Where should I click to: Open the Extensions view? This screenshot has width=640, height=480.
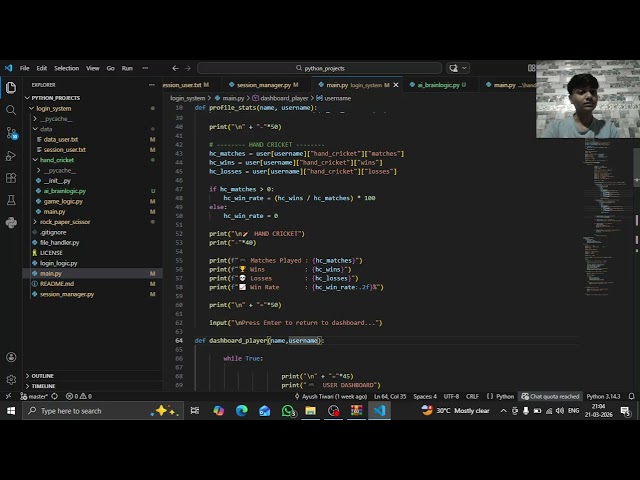pyautogui.click(x=11, y=178)
